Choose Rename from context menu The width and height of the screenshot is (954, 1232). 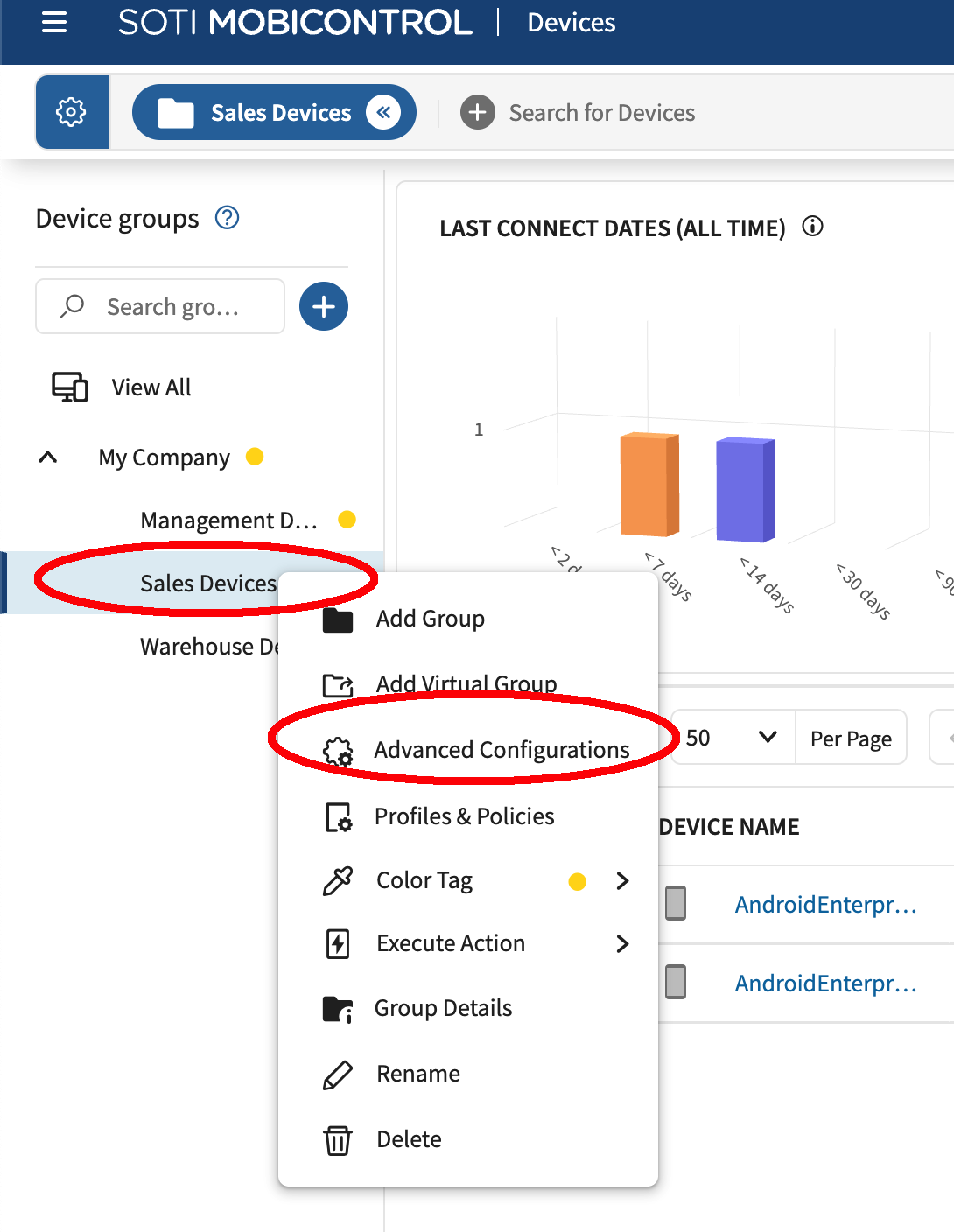[468, 1074]
